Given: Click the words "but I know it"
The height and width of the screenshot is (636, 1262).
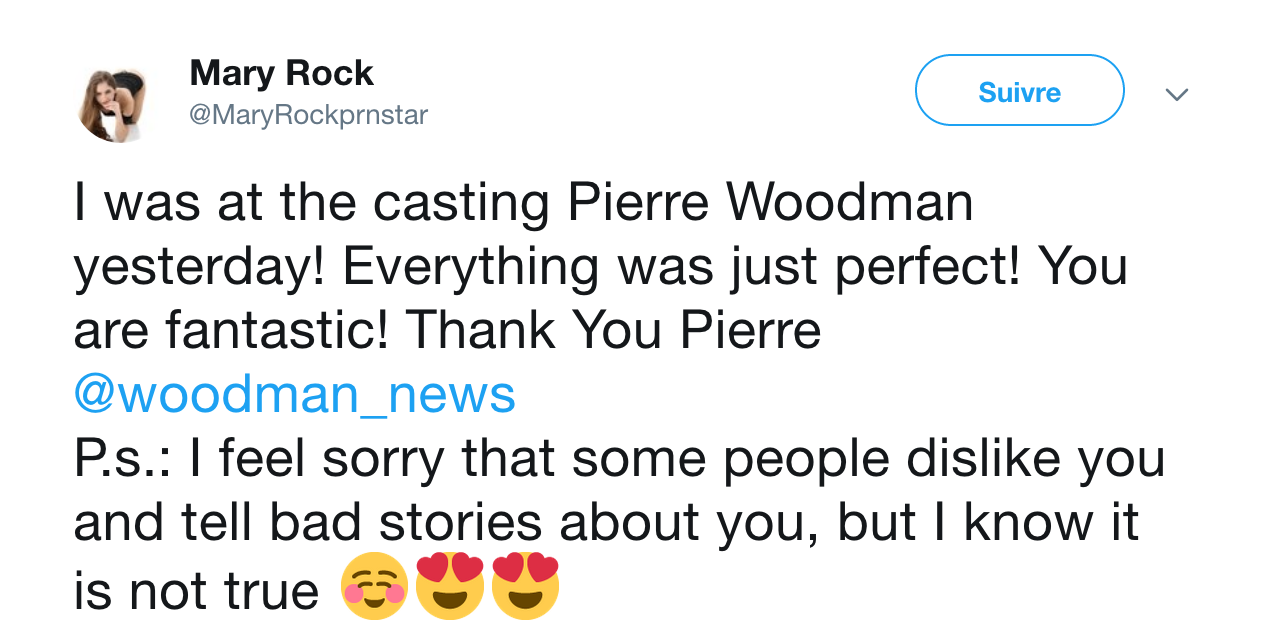Looking at the screenshot, I should (x=989, y=523).
